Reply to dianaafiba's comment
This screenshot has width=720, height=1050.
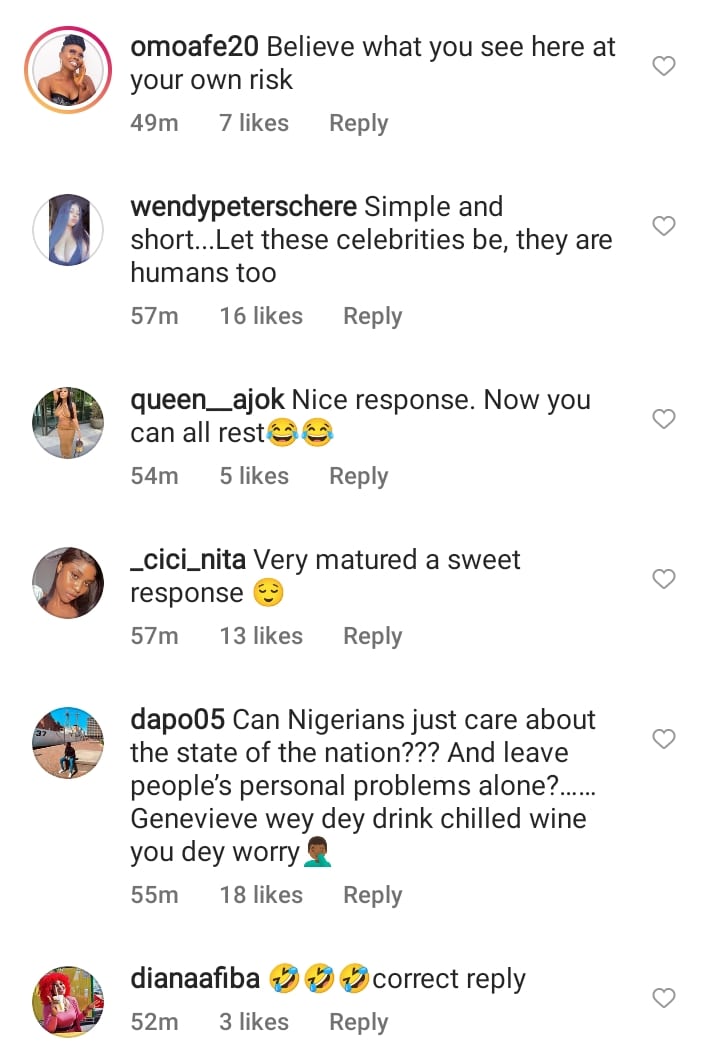click(x=359, y=1022)
